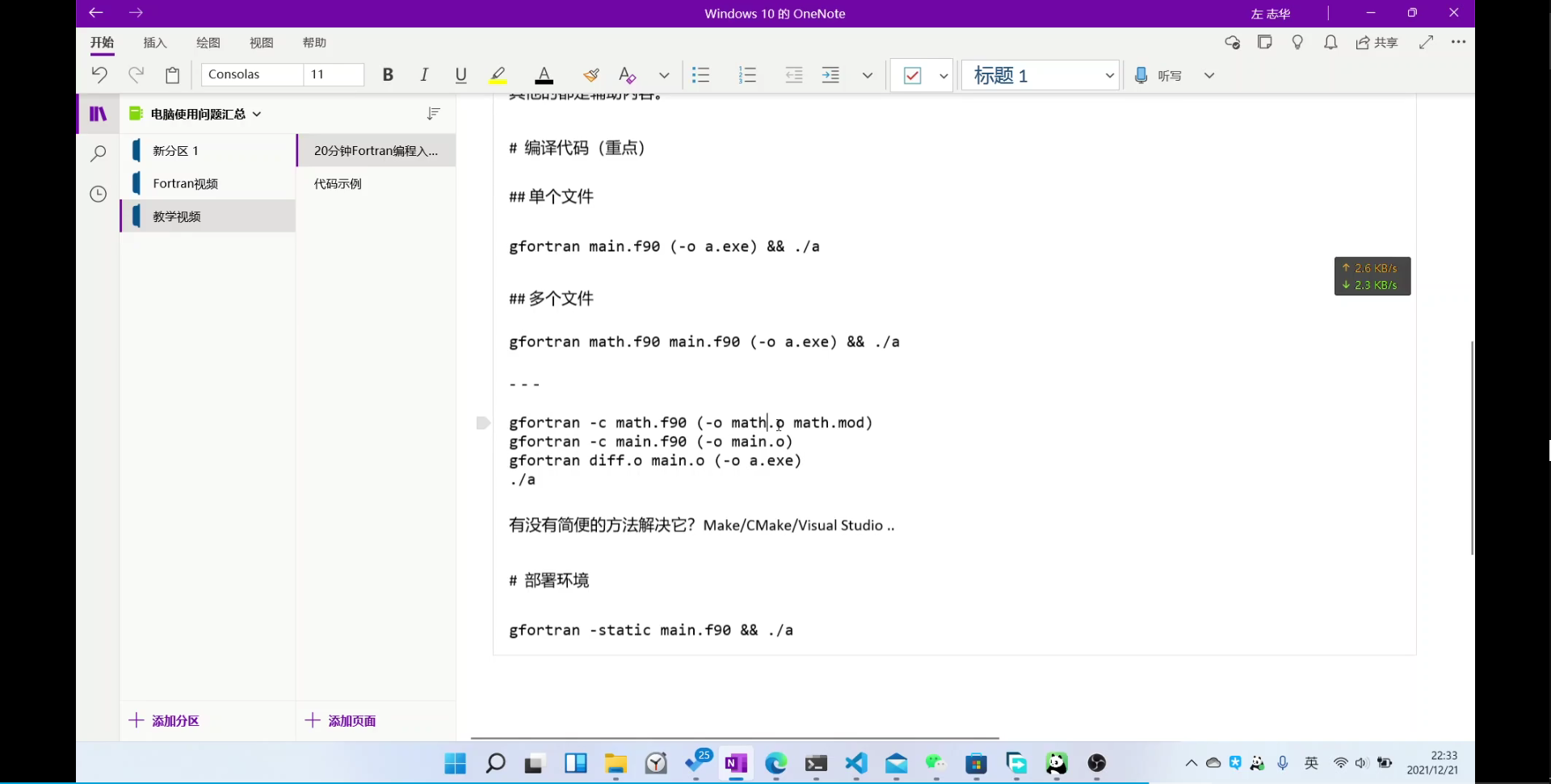Image resolution: width=1551 pixels, height=784 pixels.
Task: Clear formatting with the eraser-A icon
Action: coord(628,75)
